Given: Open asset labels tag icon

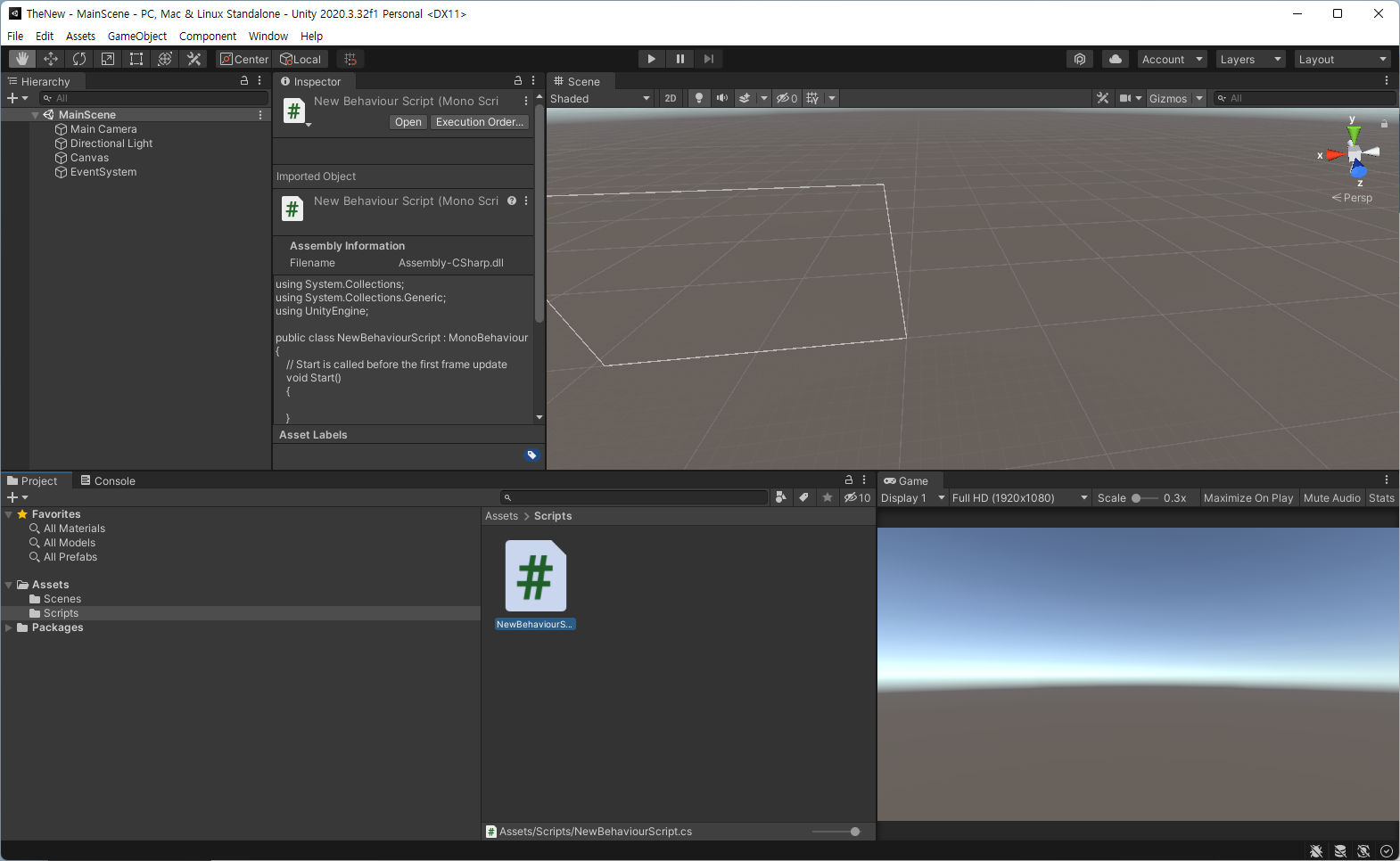Looking at the screenshot, I should tap(531, 455).
